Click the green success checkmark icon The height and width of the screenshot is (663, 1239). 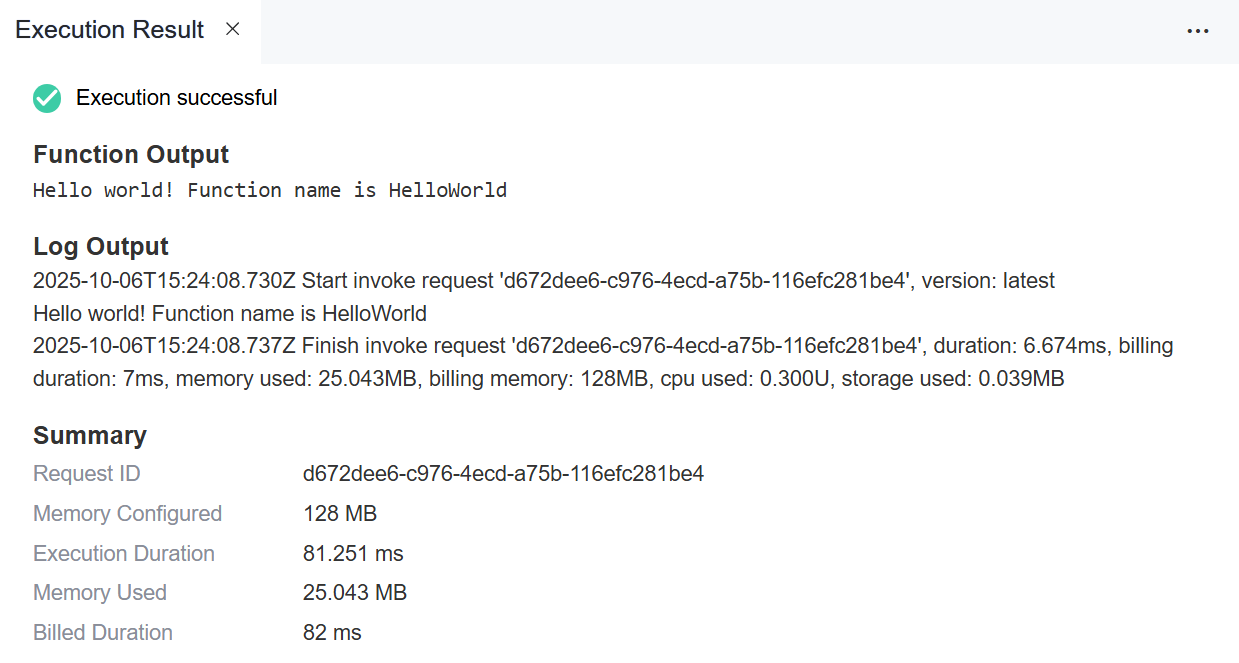click(47, 98)
